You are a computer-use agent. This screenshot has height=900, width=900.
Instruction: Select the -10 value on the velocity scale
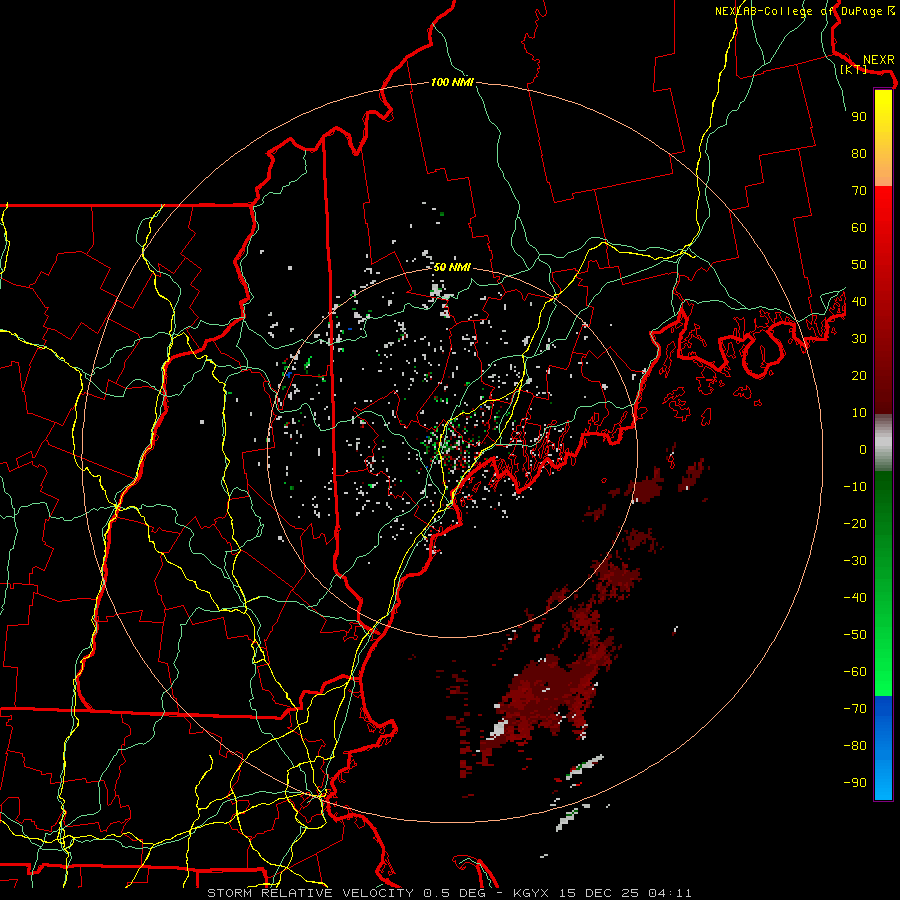point(855,487)
